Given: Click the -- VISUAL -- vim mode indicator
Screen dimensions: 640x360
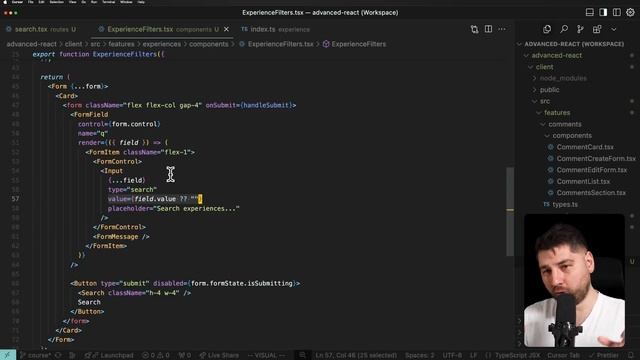Looking at the screenshot, I should [x=266, y=355].
